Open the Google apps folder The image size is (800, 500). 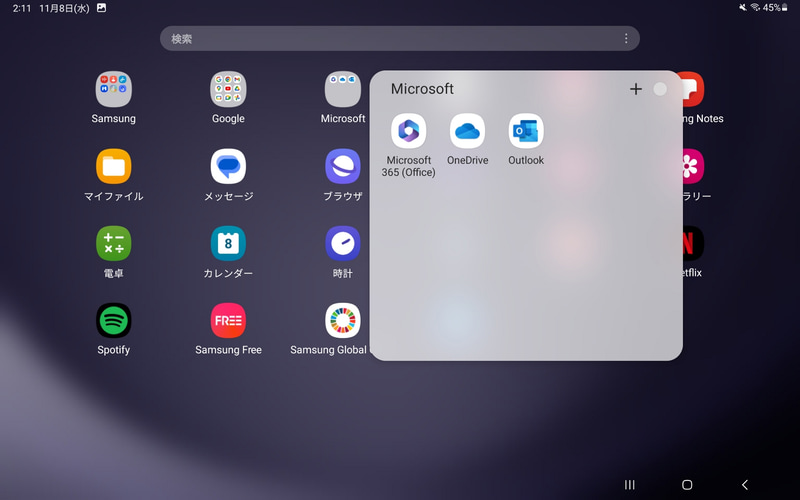(228, 89)
